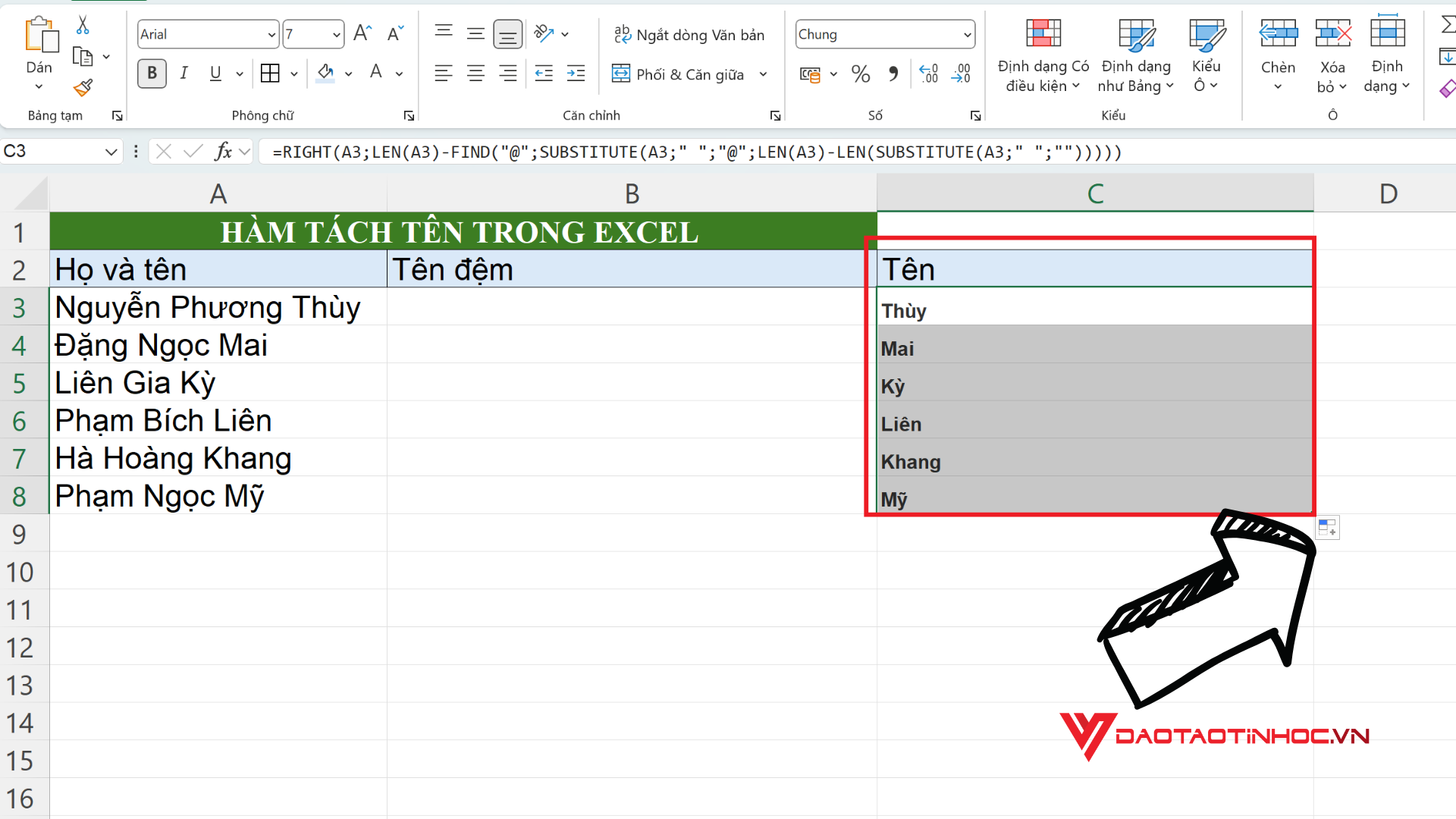Click the Percent Style icon
1456x819 pixels.
coord(860,74)
